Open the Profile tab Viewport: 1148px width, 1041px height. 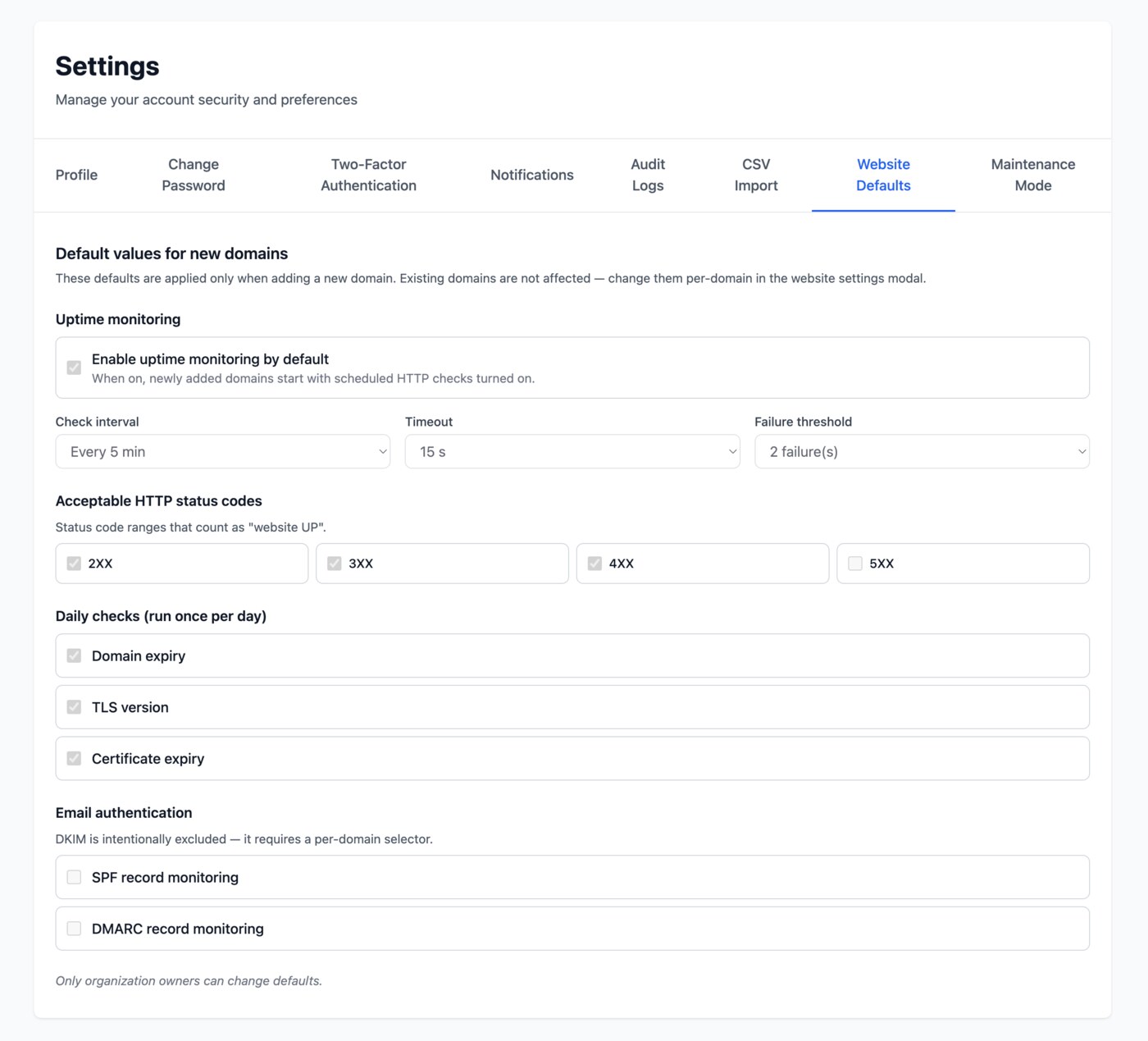click(x=76, y=175)
